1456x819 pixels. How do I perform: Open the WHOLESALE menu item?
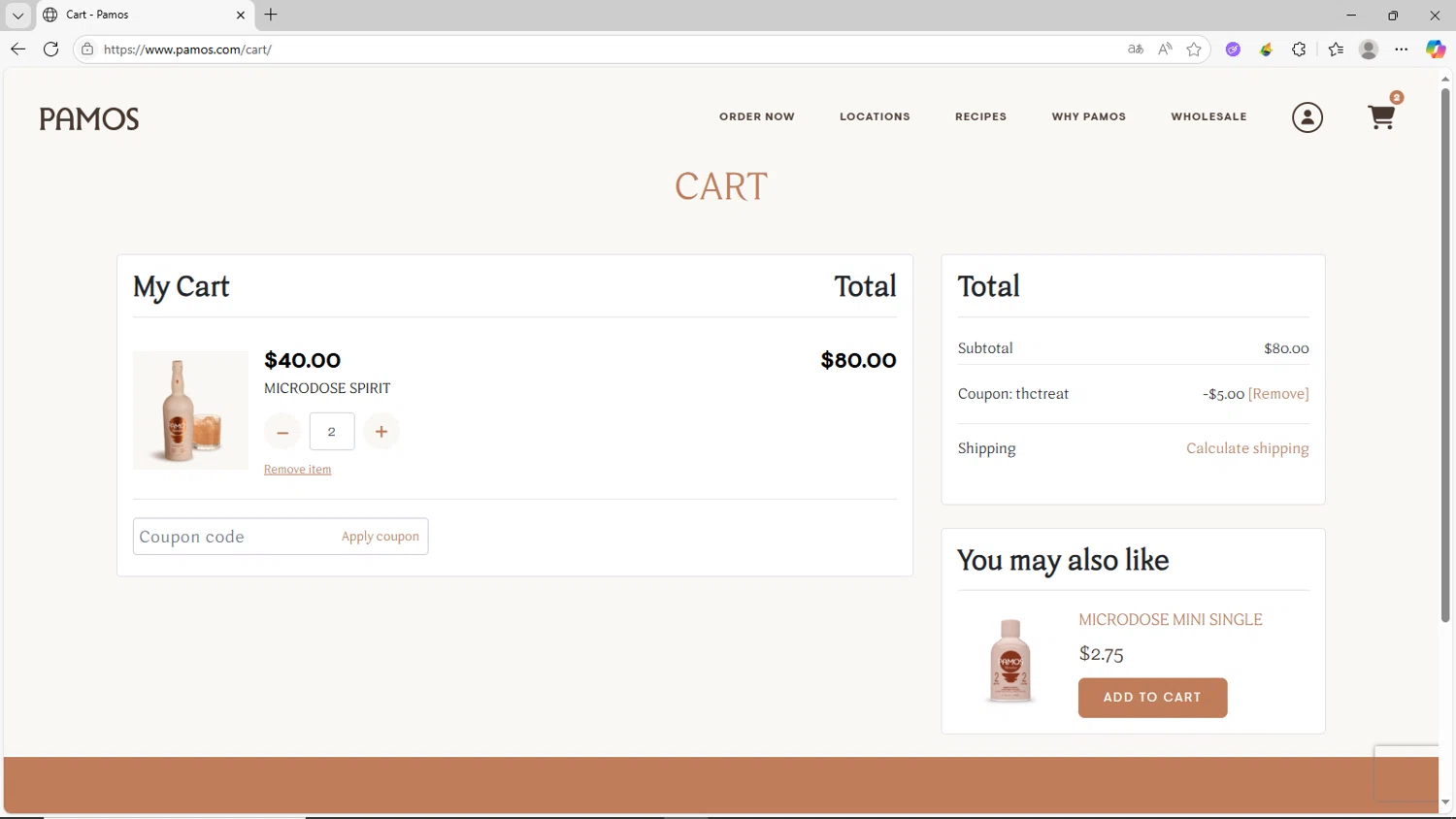tap(1208, 116)
